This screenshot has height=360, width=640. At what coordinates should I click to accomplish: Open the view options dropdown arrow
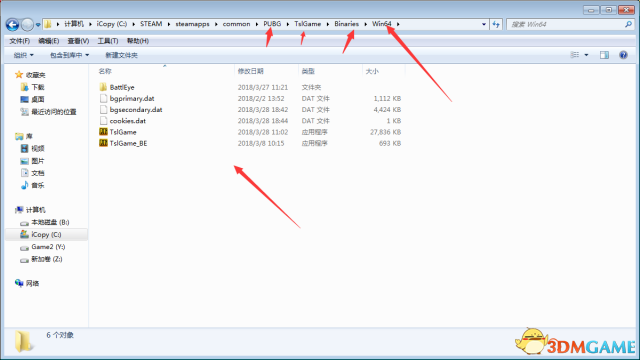point(586,55)
